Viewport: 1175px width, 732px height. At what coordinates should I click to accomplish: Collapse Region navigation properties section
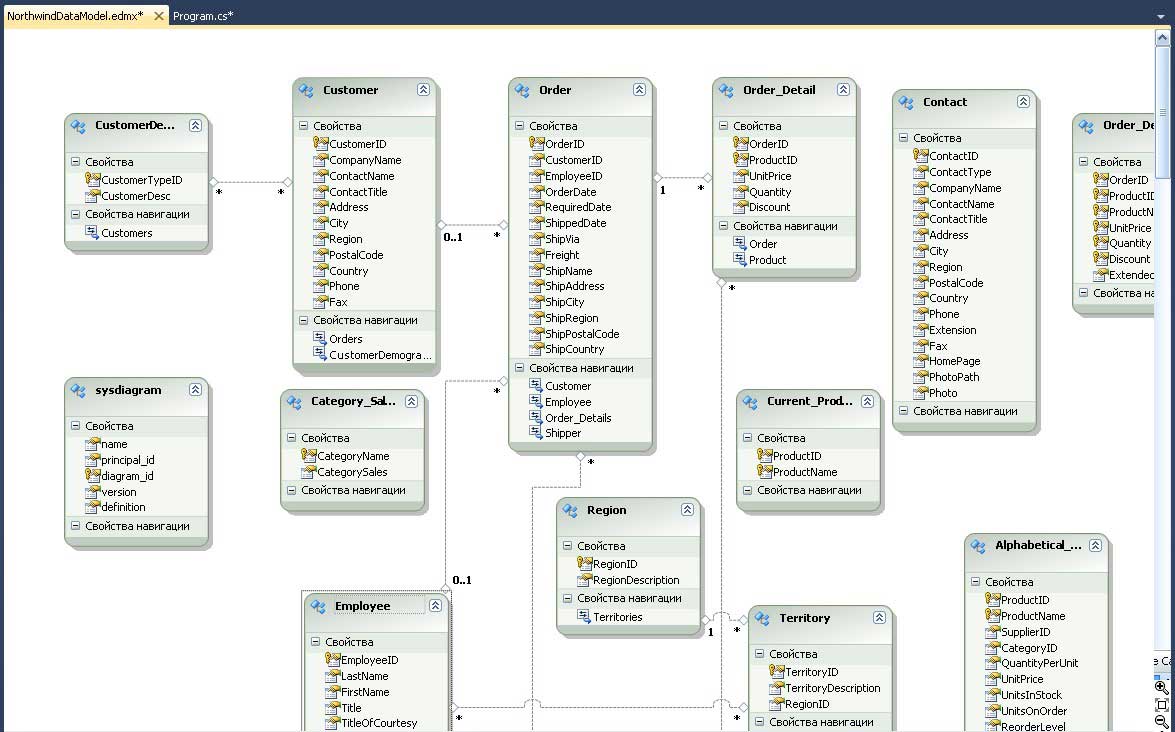pyautogui.click(x=567, y=598)
